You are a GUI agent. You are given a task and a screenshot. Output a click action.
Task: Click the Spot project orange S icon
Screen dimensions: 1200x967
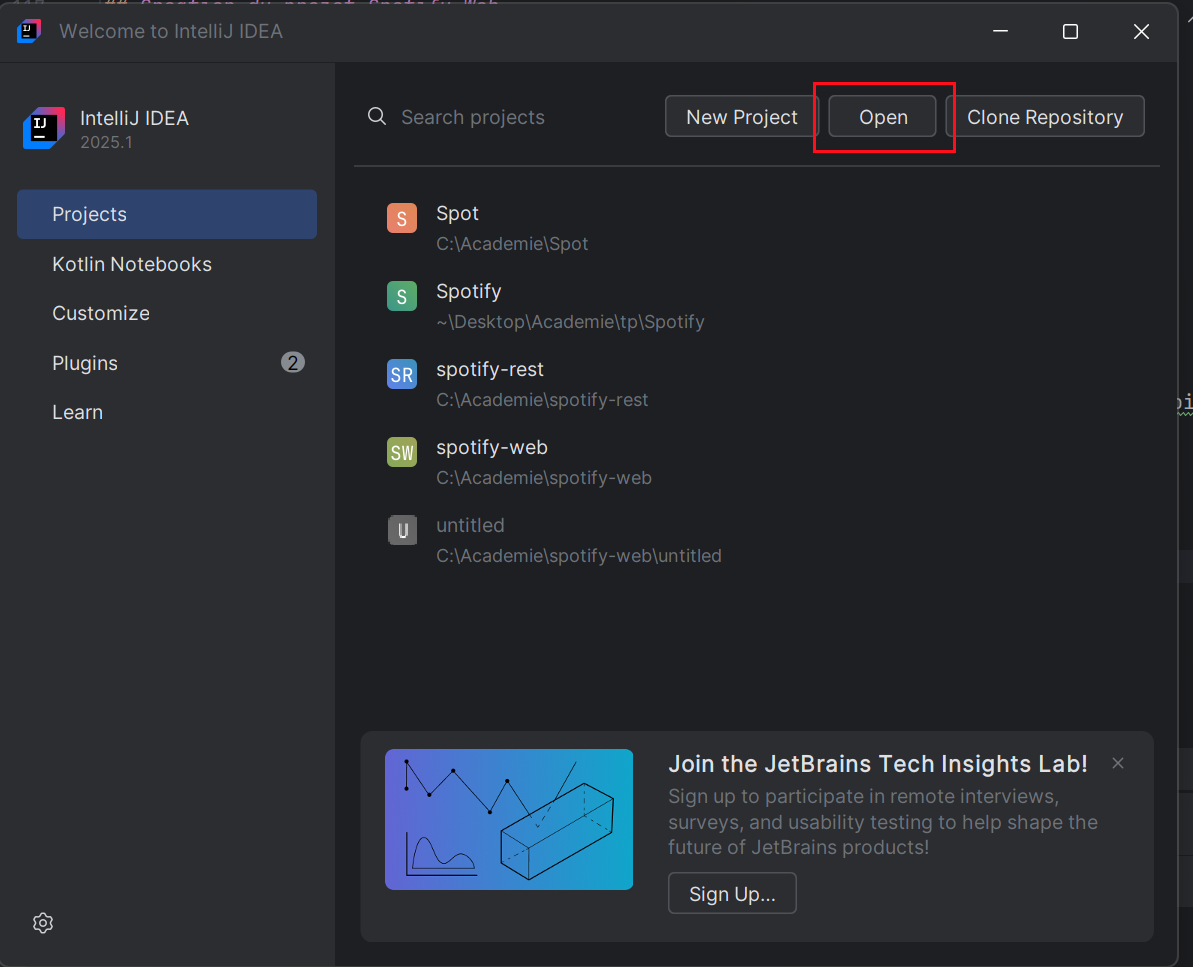tap(401, 218)
